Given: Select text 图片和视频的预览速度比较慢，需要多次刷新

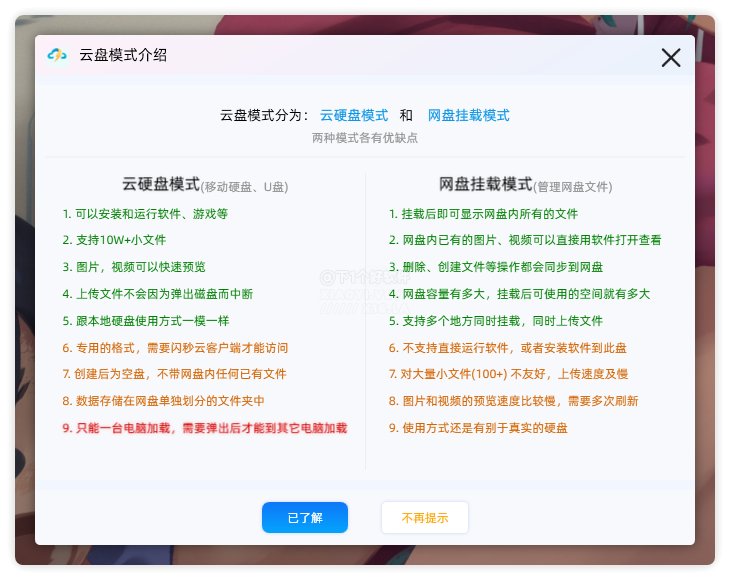Looking at the screenshot, I should (520, 401).
